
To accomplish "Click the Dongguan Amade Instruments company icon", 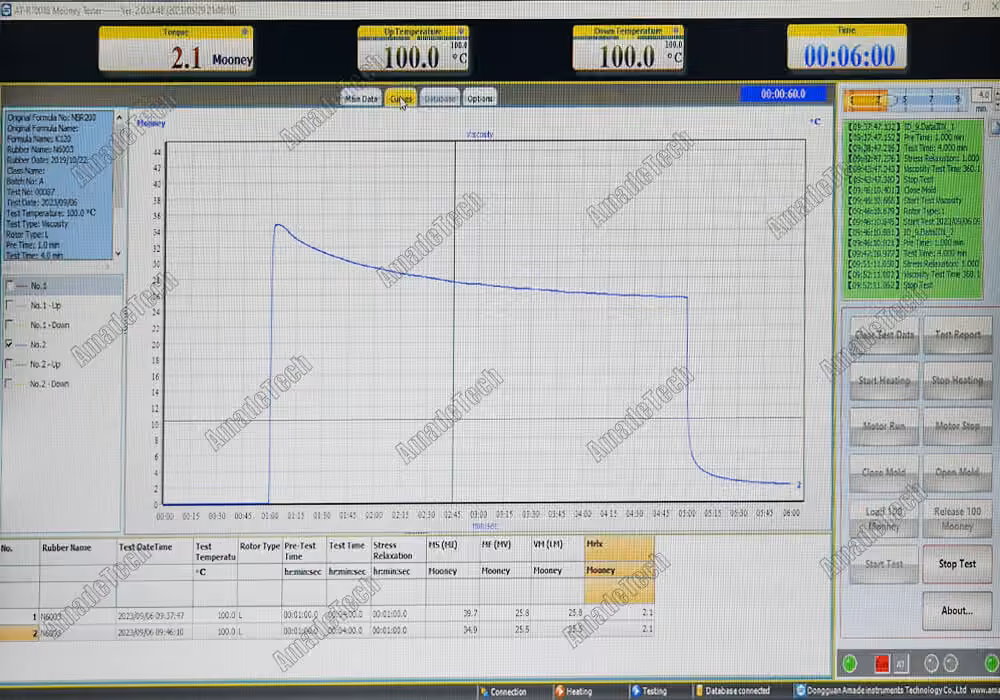I will tap(800, 690).
